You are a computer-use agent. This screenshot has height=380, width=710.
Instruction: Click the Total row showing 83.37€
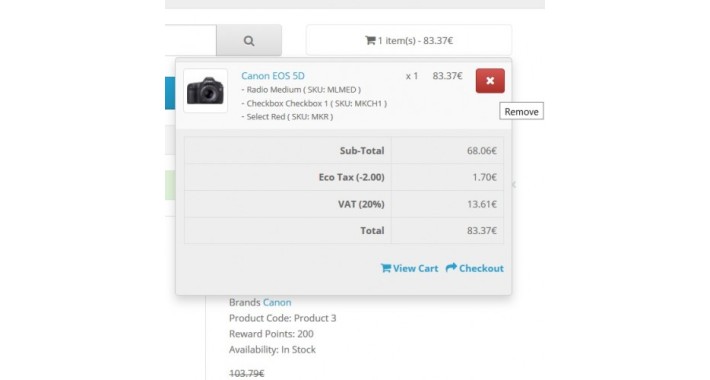[344, 231]
